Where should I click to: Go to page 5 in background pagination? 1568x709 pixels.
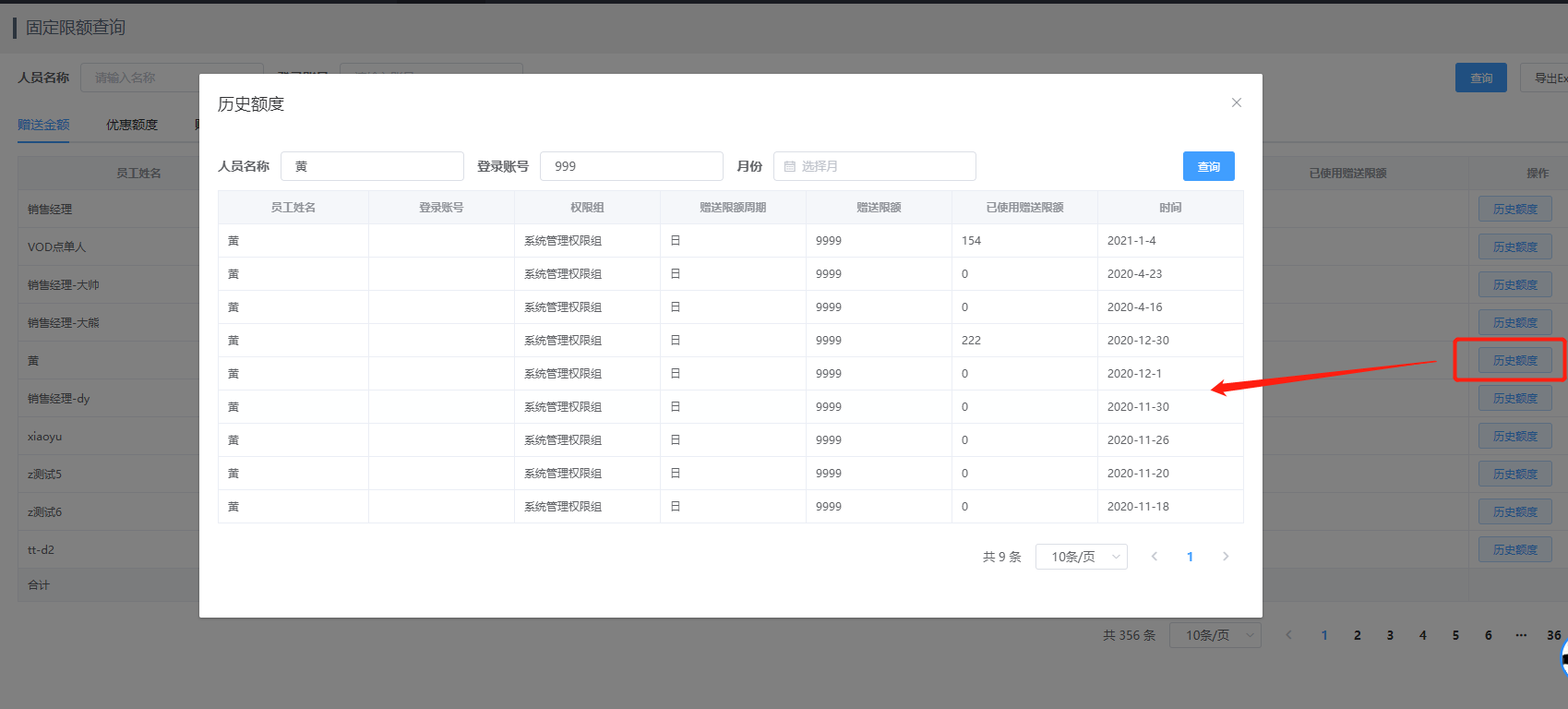click(x=1455, y=635)
